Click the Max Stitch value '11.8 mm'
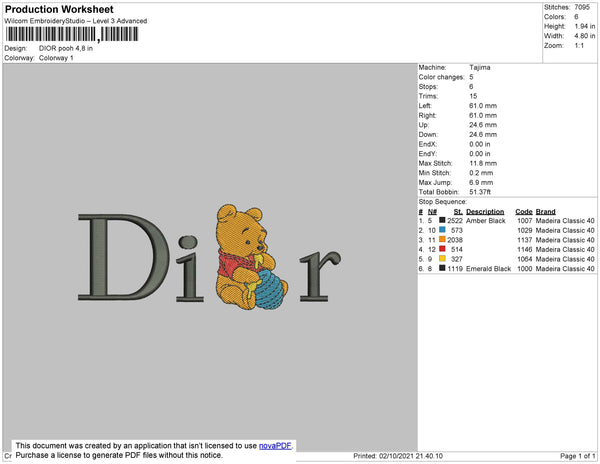 pos(483,163)
